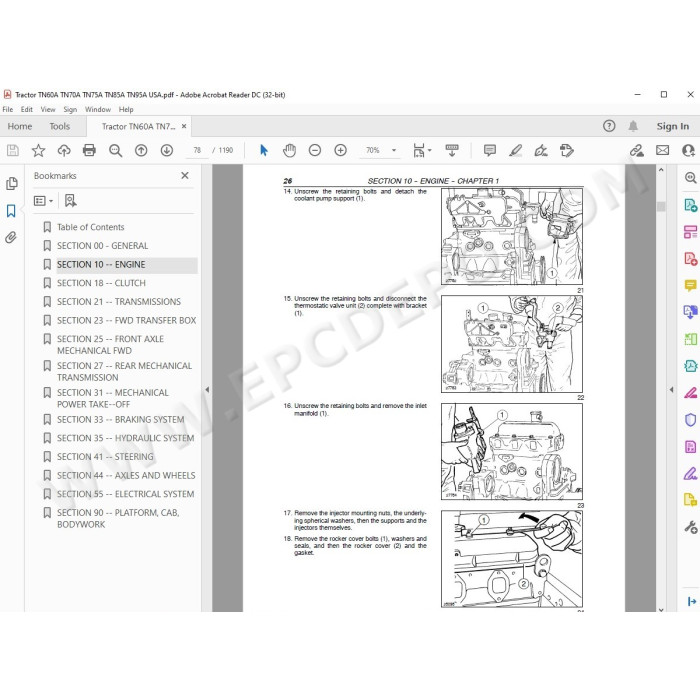Click the Save file icon
700x700 pixels.
pyautogui.click(x=13, y=150)
